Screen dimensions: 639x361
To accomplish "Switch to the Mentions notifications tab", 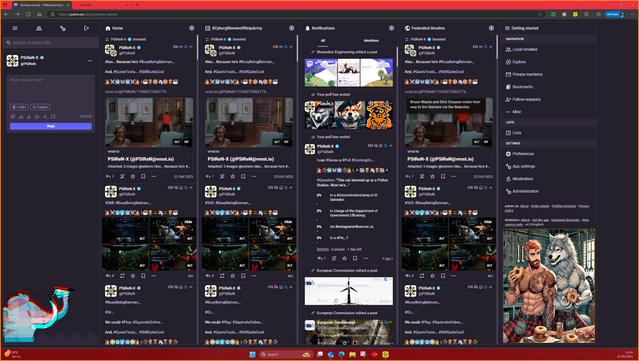I will point(371,40).
